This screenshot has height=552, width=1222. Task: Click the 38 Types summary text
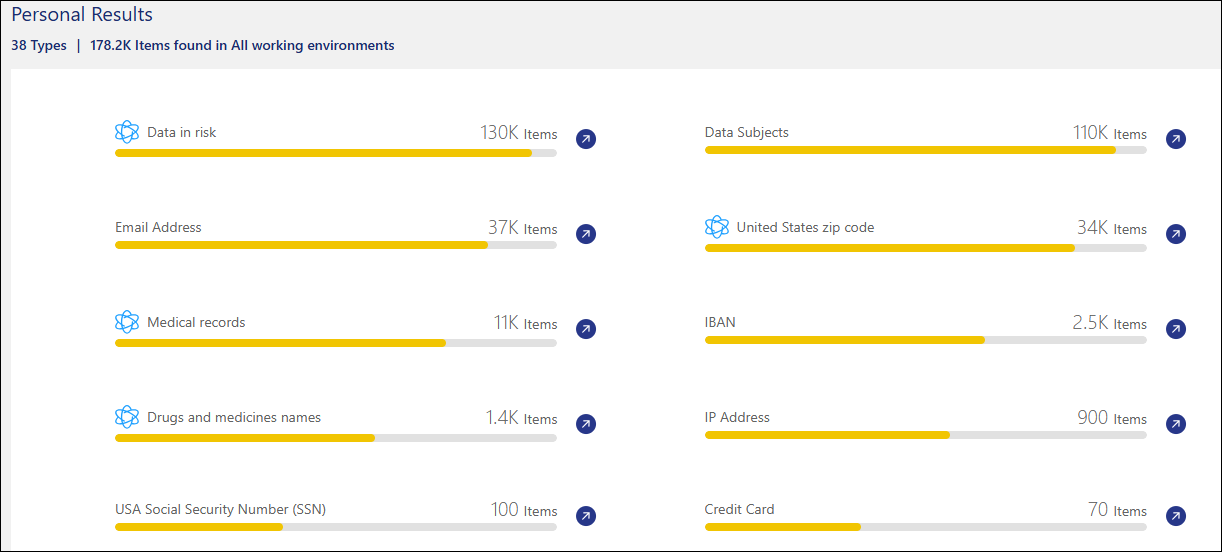(x=39, y=45)
